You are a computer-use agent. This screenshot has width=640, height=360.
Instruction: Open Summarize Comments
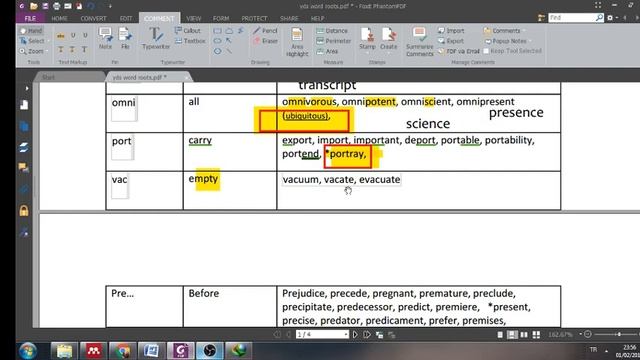420,42
